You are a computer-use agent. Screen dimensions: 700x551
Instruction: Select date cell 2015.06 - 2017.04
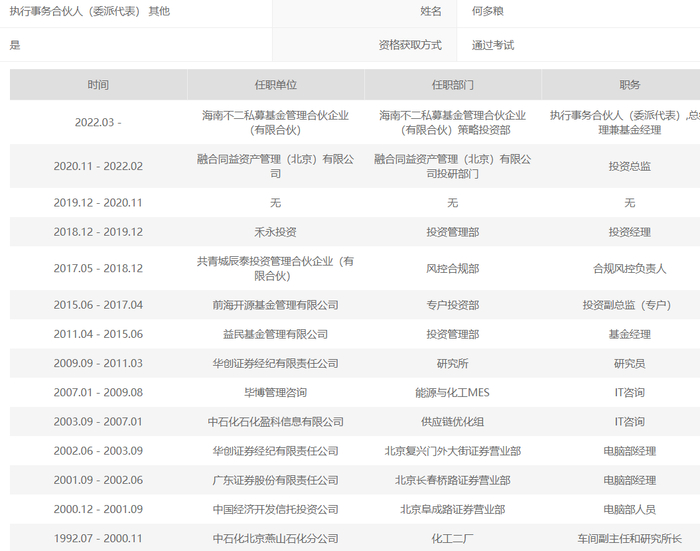[x=98, y=305]
